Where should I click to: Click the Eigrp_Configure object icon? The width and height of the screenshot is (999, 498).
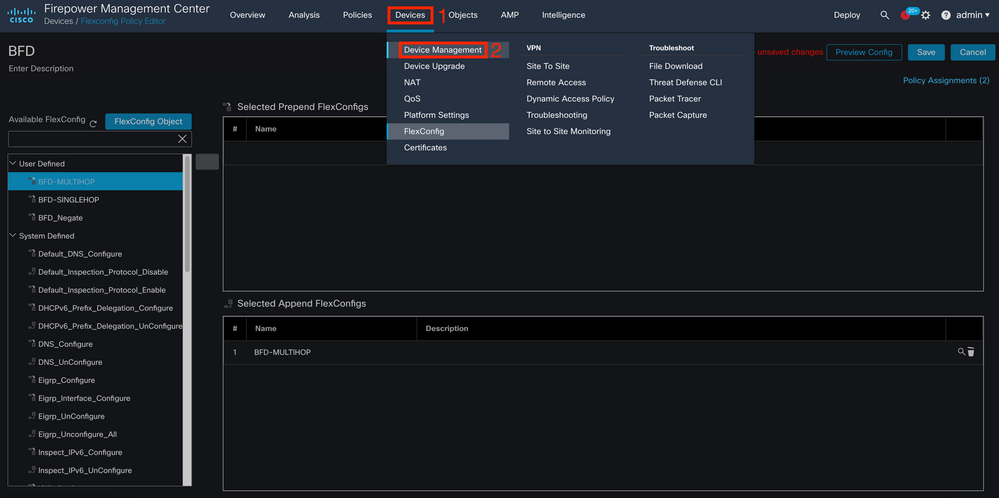click(x=32, y=380)
